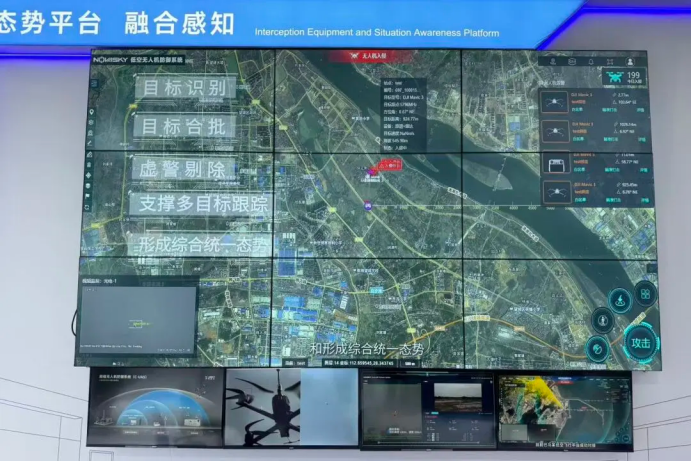Open the stacked device icon in sidebar

pos(89,165)
